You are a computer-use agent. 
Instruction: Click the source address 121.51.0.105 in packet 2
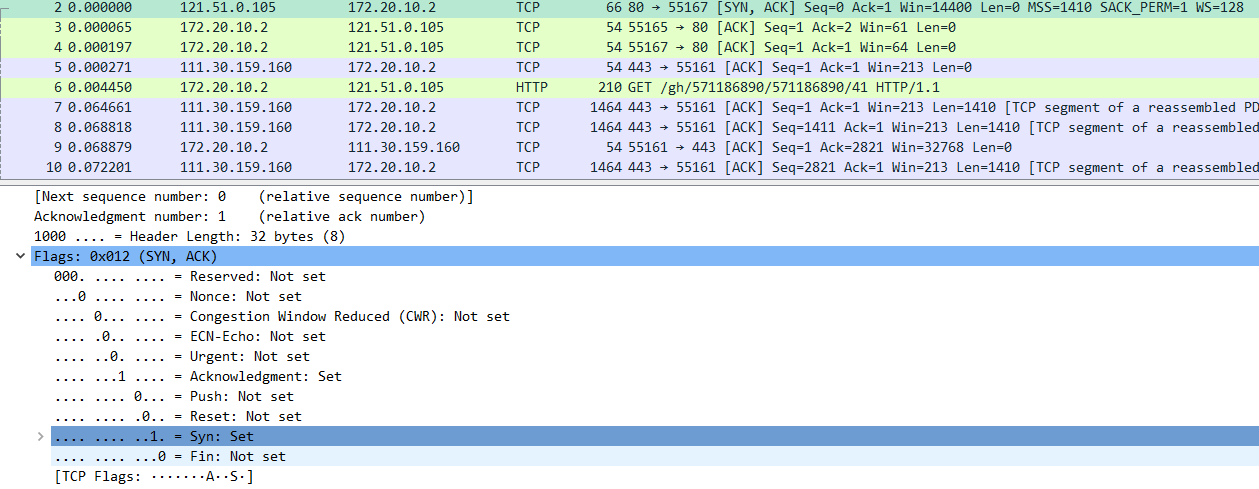(228, 7)
